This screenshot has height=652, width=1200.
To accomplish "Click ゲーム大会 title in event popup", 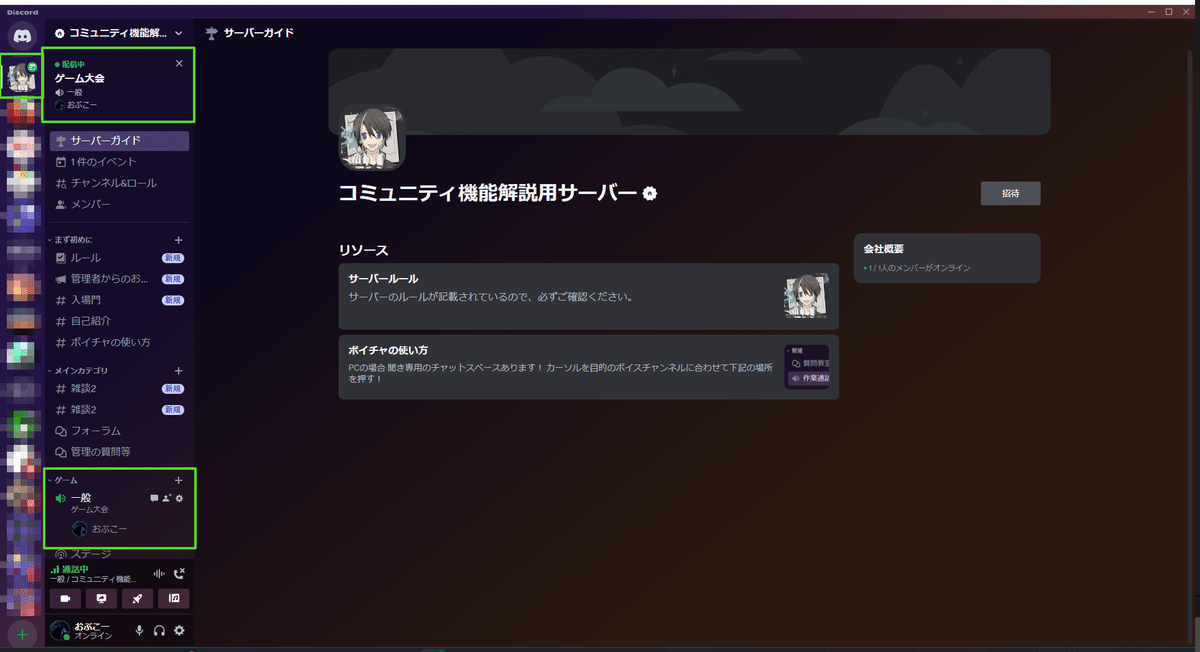I will (79, 78).
